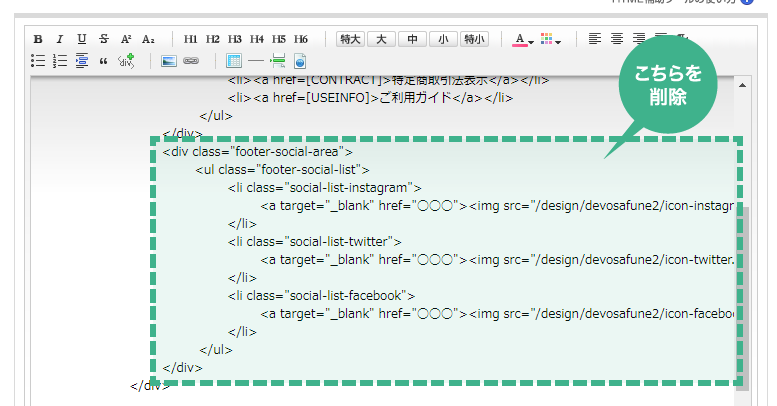Toggle italic formatting
Viewport: 777px width, 406px height.
[59, 39]
